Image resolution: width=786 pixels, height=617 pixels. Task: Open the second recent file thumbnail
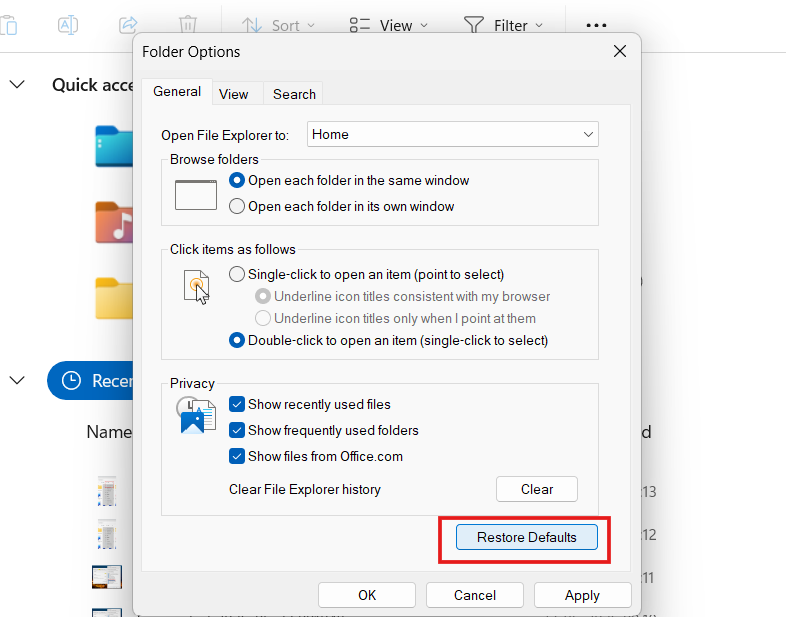click(x=107, y=534)
